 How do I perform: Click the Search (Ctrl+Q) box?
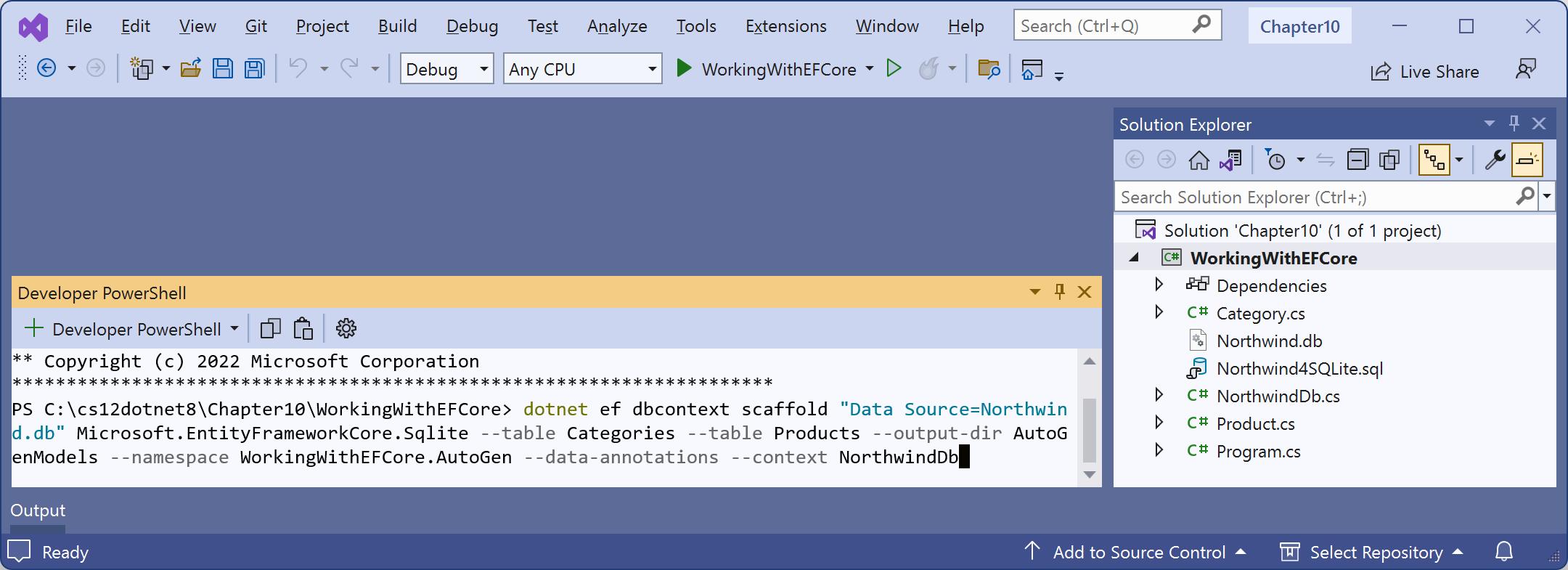click(1117, 25)
